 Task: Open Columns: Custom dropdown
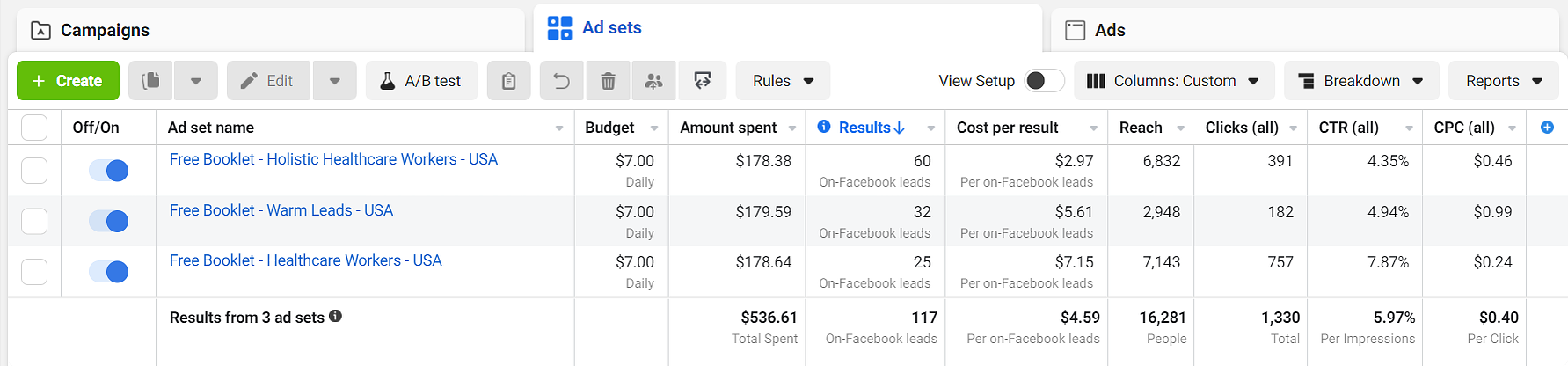pyautogui.click(x=1173, y=81)
